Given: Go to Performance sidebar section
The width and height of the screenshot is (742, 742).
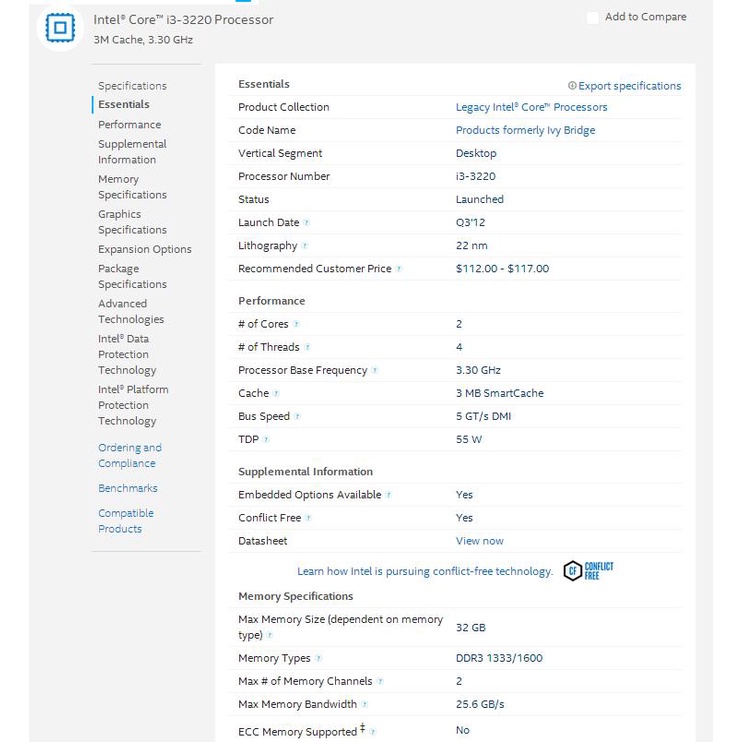Looking at the screenshot, I should [x=129, y=124].
